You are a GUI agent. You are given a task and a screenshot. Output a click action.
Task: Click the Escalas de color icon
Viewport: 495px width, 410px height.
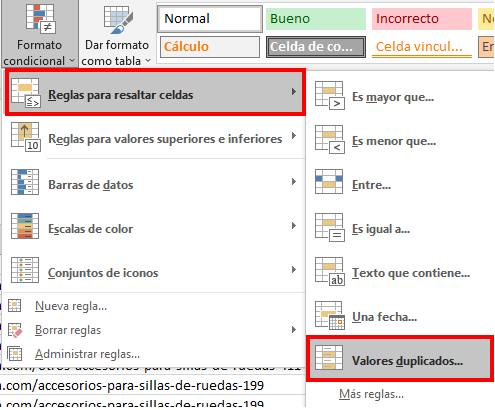[25, 226]
